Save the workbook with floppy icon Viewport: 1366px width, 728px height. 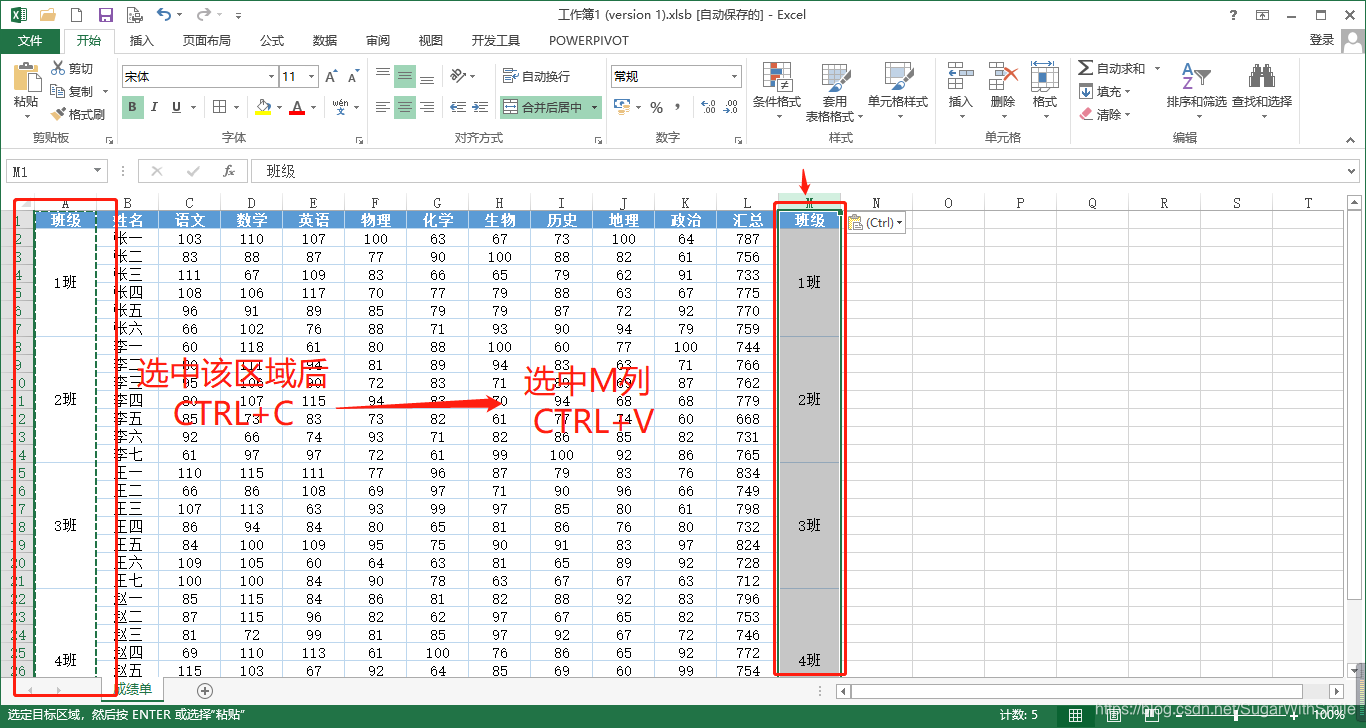106,15
